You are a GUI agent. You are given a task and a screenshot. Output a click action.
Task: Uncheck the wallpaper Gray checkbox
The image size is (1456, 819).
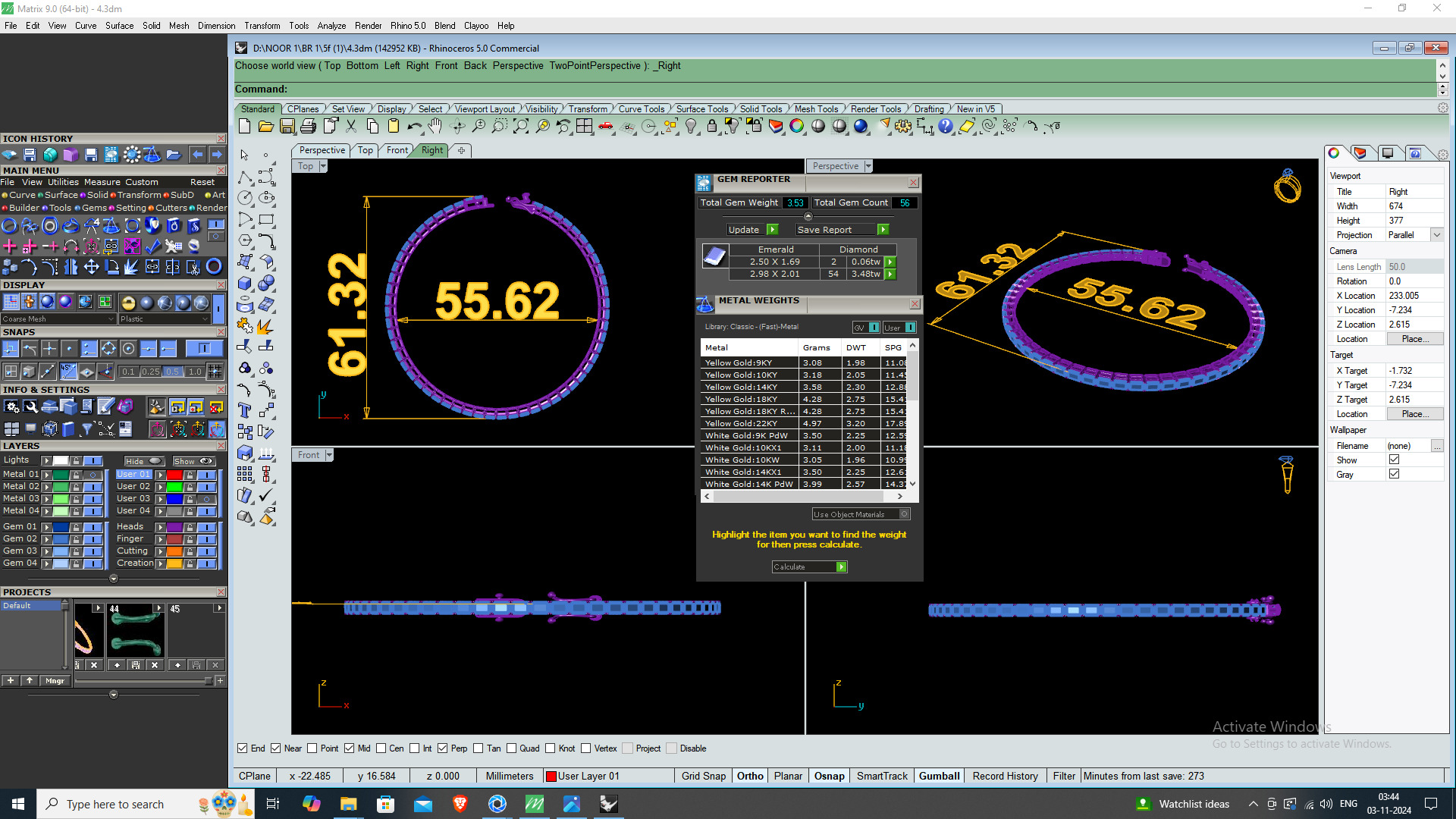click(1394, 474)
